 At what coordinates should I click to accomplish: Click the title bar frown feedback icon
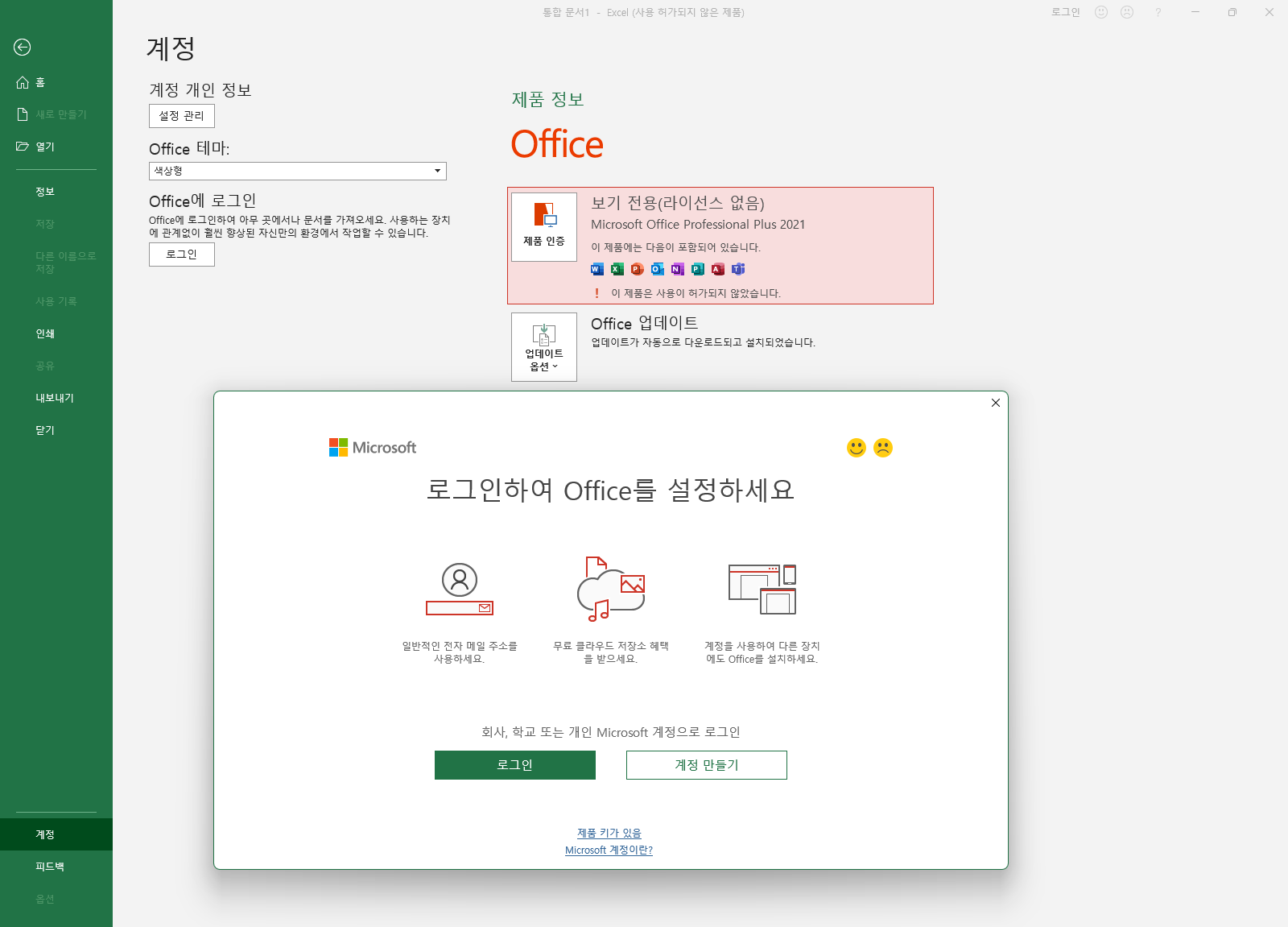click(x=1127, y=12)
